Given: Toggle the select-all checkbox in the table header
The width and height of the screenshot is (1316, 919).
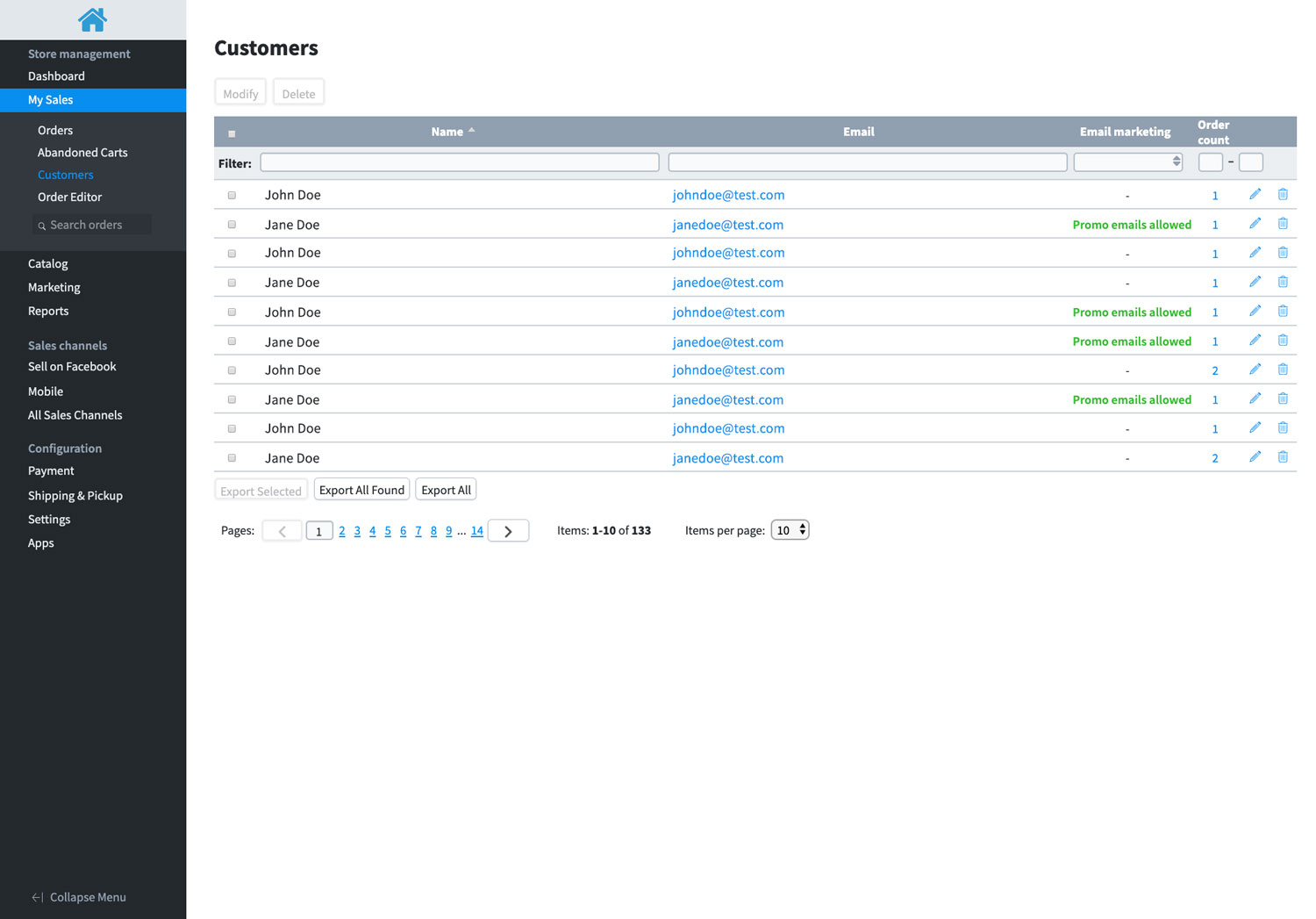Looking at the screenshot, I should tap(232, 133).
